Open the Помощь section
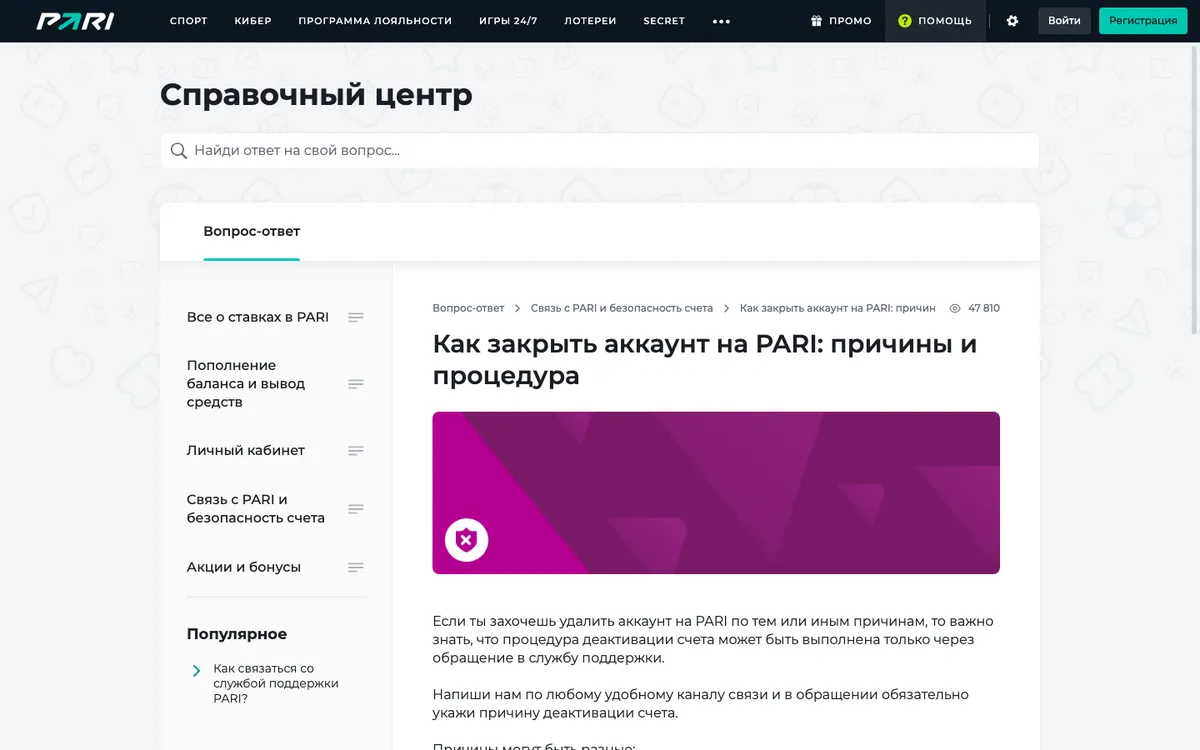 935,21
